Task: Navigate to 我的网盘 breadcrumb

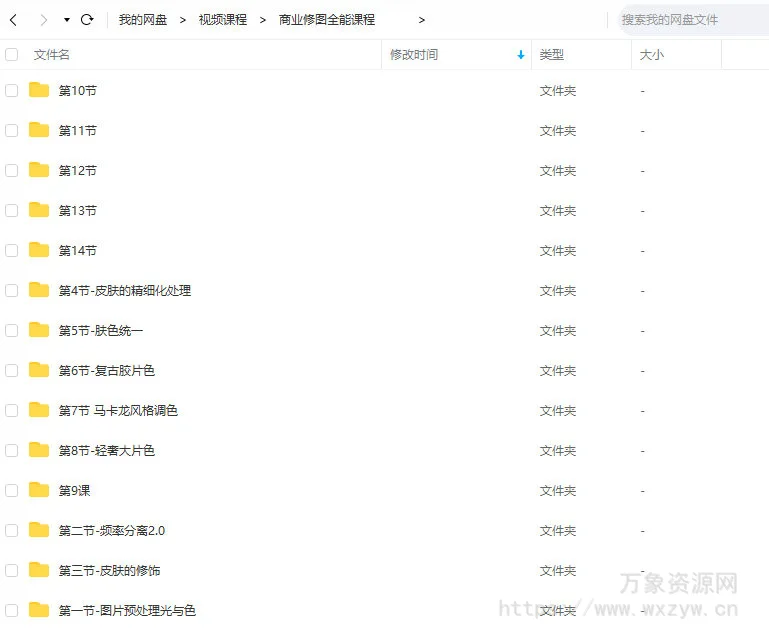Action: pyautogui.click(x=143, y=20)
